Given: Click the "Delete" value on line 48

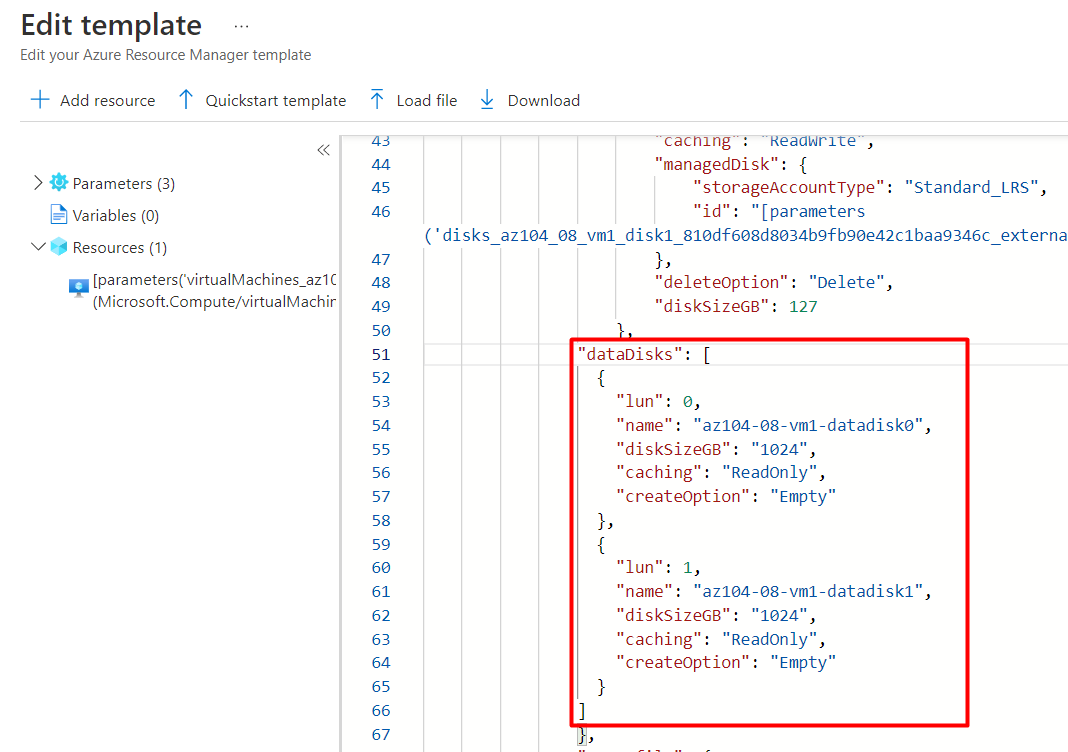Looking at the screenshot, I should pyautogui.click(x=847, y=282).
